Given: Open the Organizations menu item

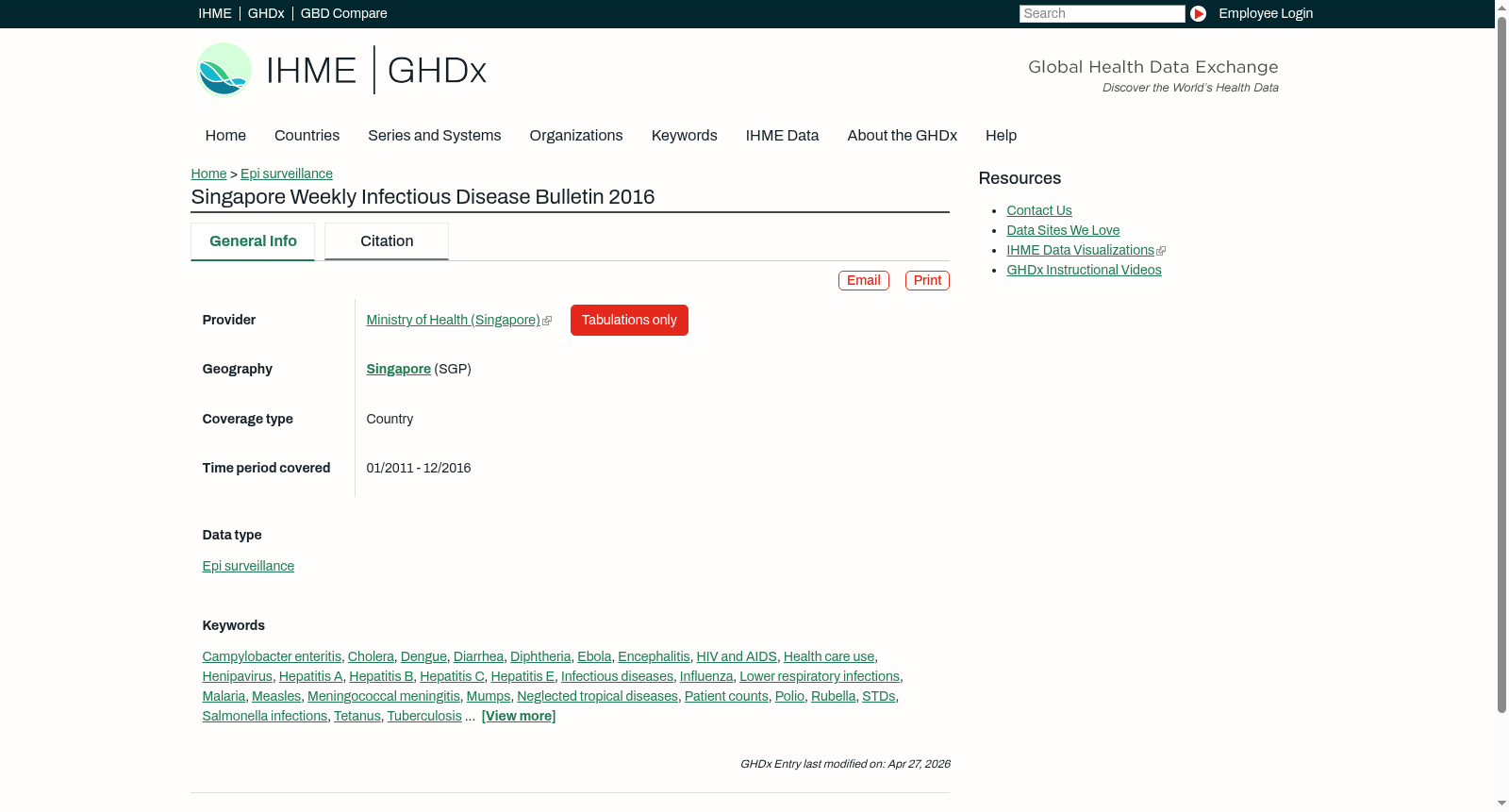Looking at the screenshot, I should point(576,136).
